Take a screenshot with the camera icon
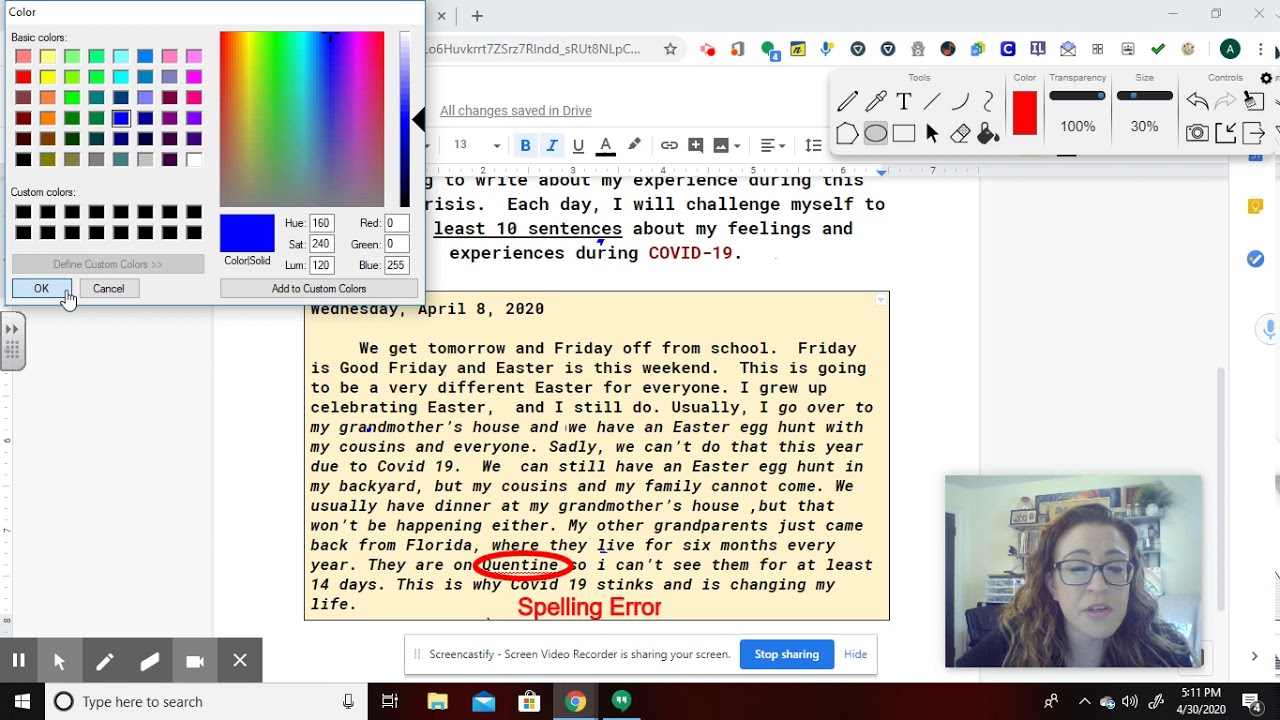 [x=1197, y=132]
